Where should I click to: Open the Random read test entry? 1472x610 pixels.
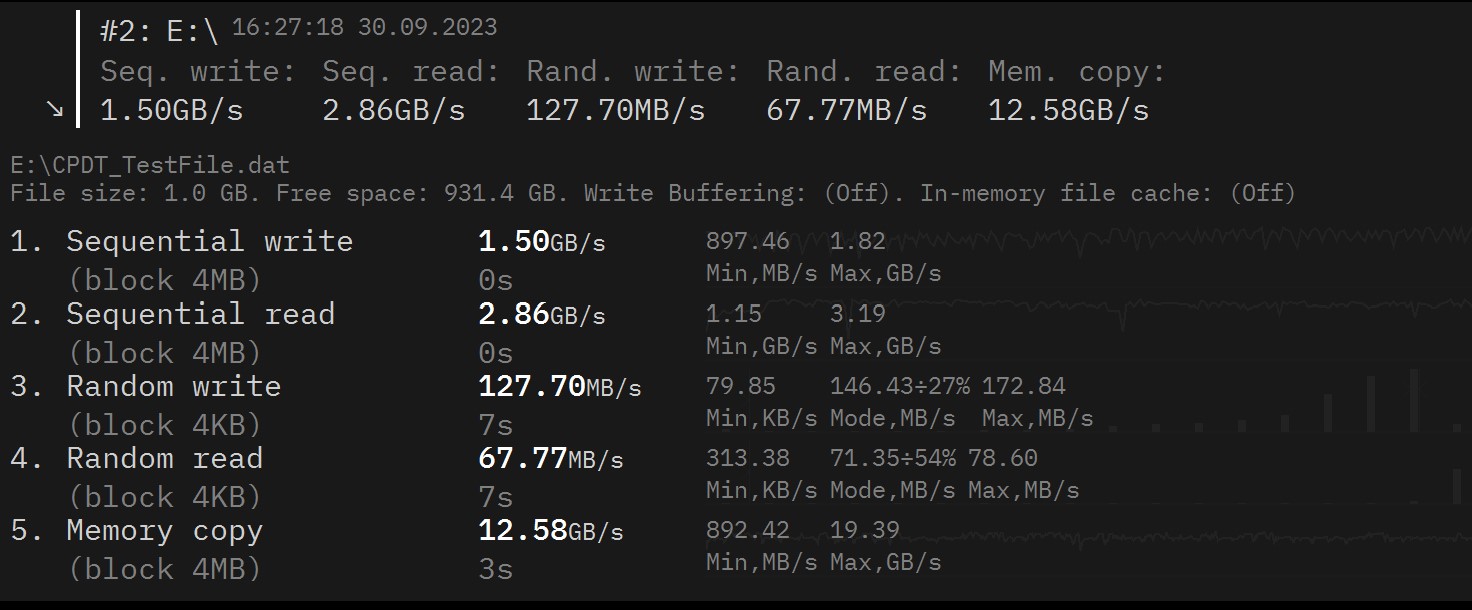[x=164, y=458]
